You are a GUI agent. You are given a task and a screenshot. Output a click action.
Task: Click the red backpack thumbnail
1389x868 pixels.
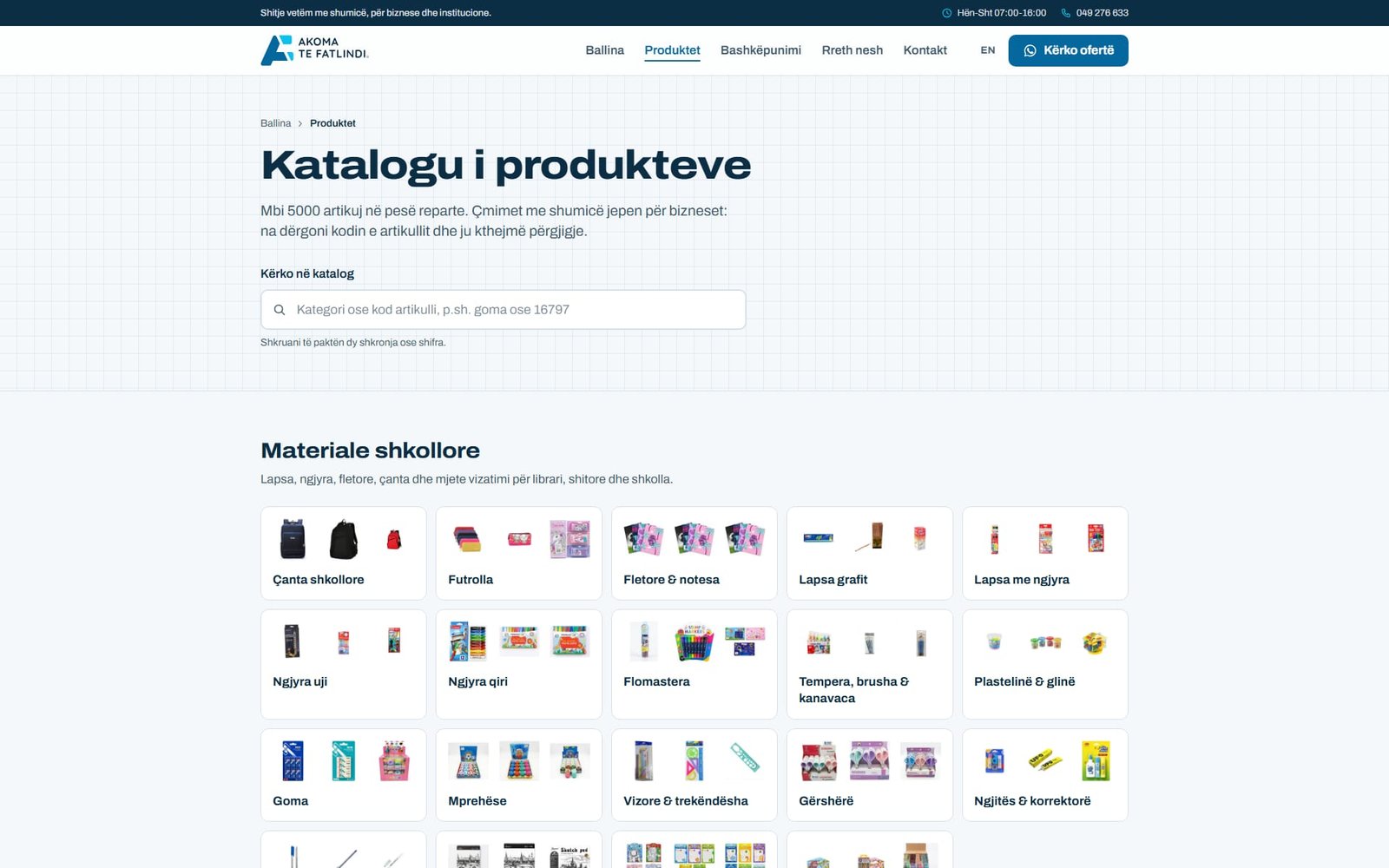394,540
